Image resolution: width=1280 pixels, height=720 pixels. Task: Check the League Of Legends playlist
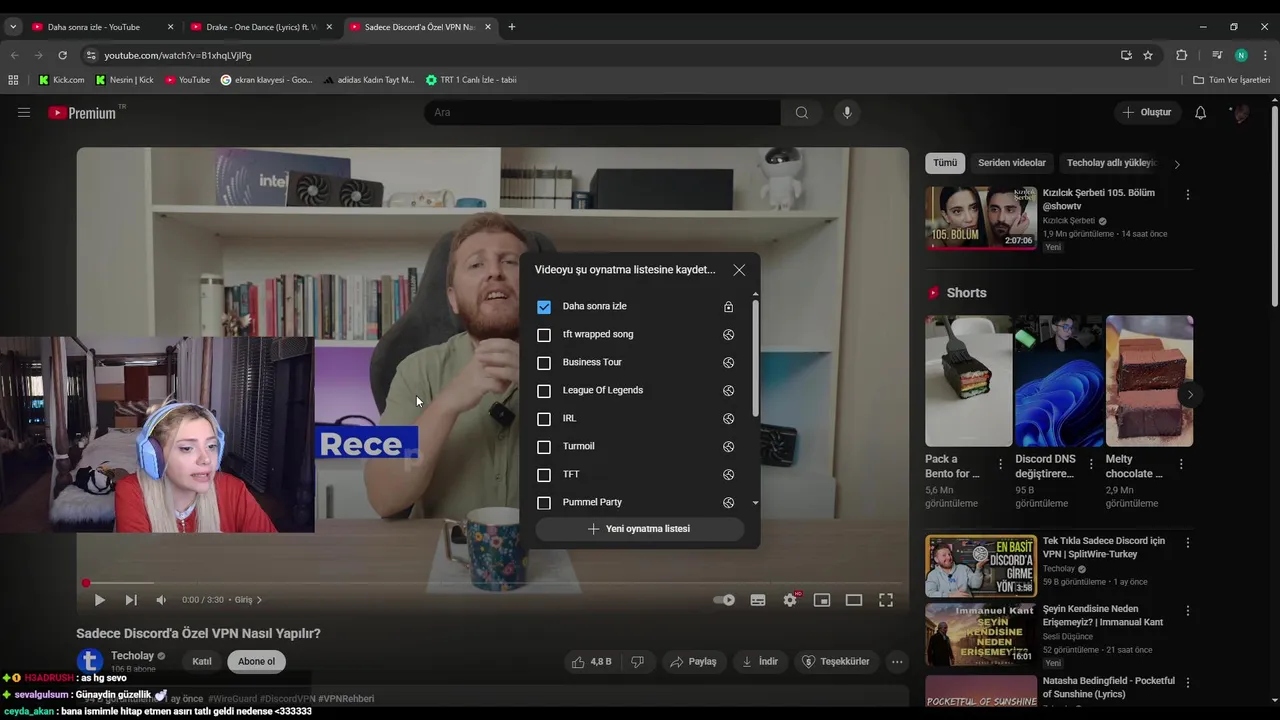544,391
